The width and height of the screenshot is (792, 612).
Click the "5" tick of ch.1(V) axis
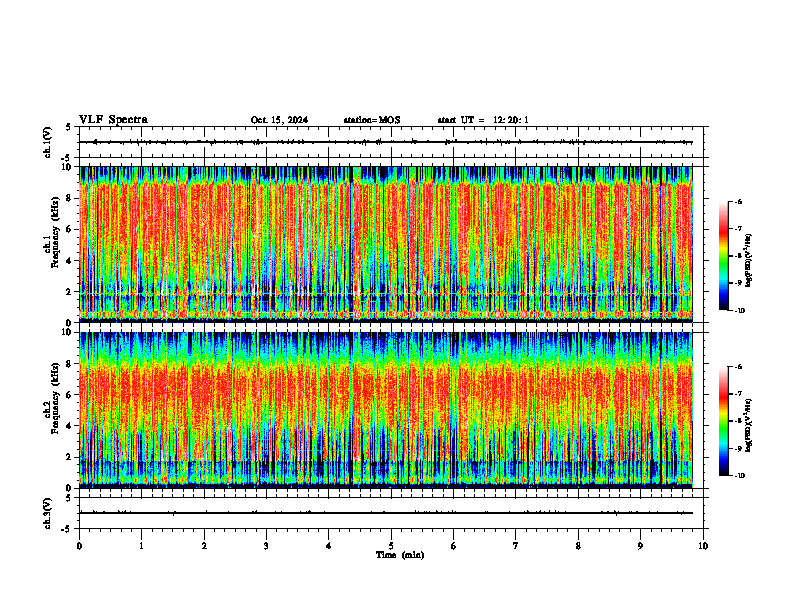[x=69, y=127]
